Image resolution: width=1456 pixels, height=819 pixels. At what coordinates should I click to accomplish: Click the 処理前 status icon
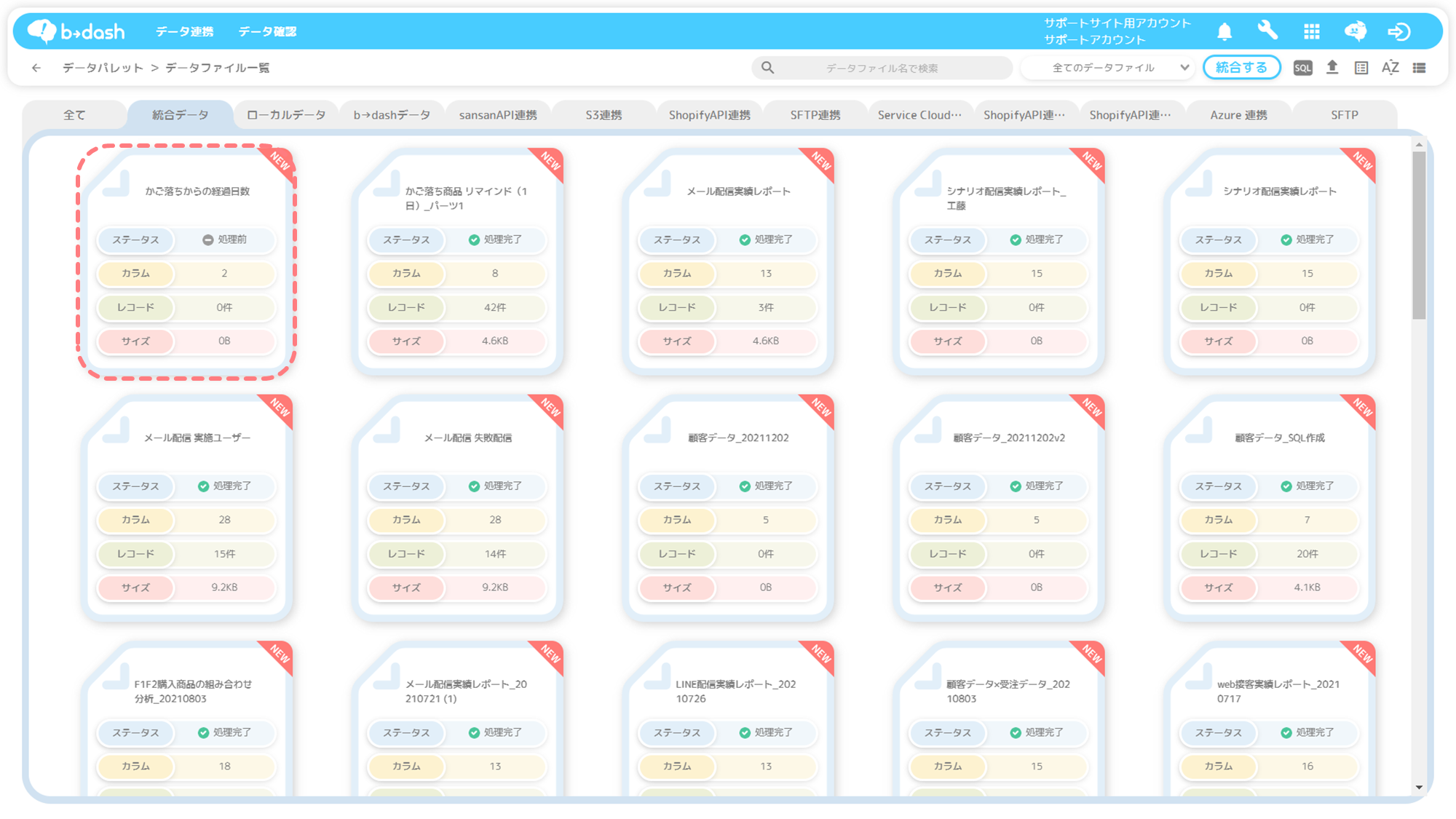pos(207,240)
